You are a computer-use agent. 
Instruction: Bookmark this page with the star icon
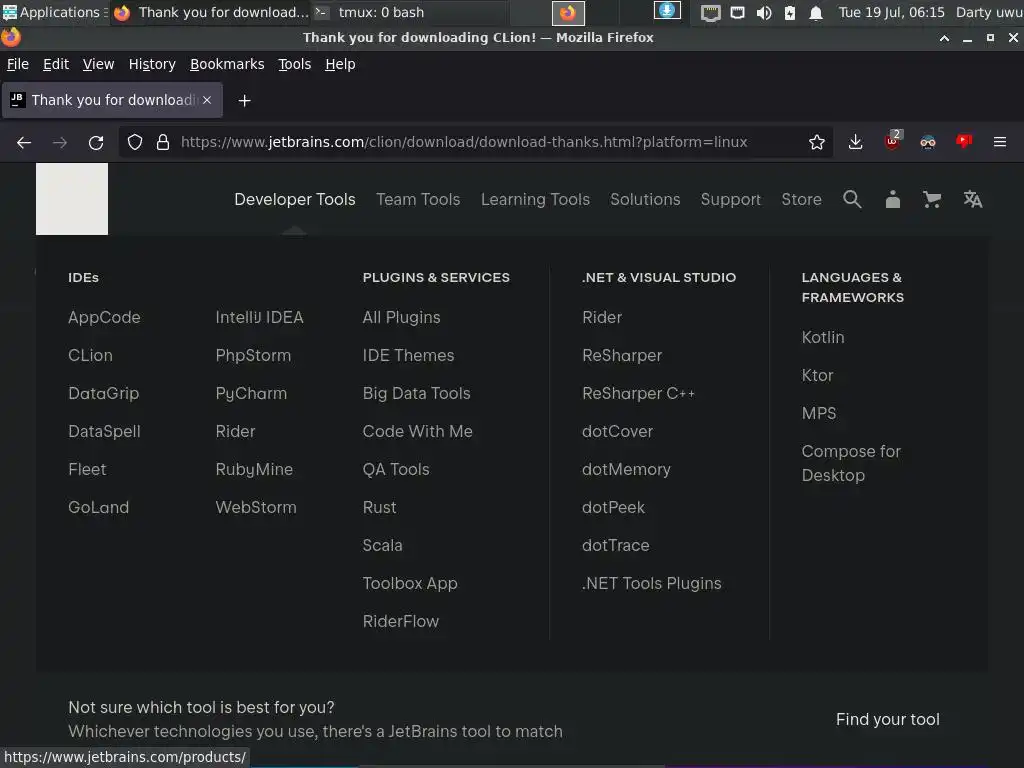coord(816,142)
